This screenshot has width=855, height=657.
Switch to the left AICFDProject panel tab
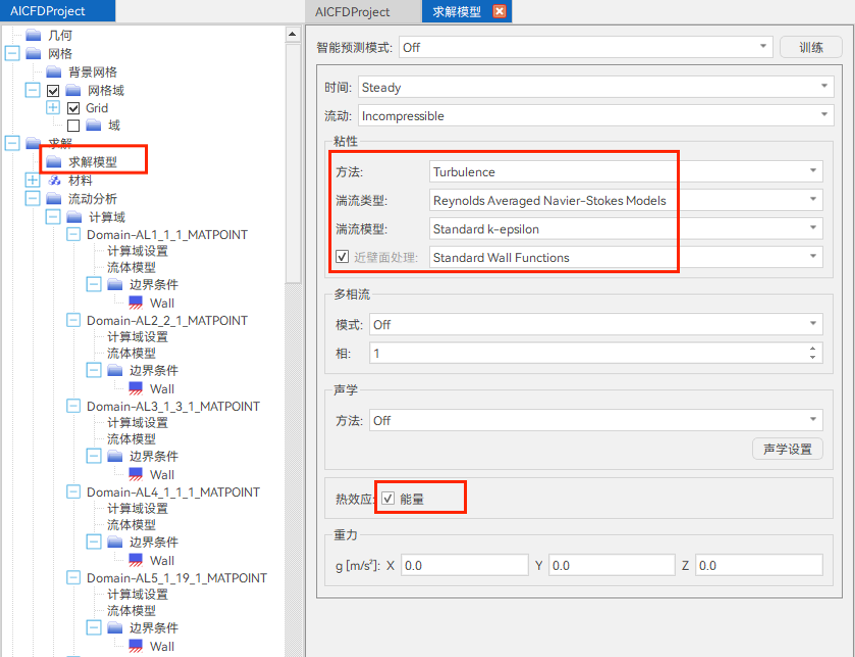point(57,11)
